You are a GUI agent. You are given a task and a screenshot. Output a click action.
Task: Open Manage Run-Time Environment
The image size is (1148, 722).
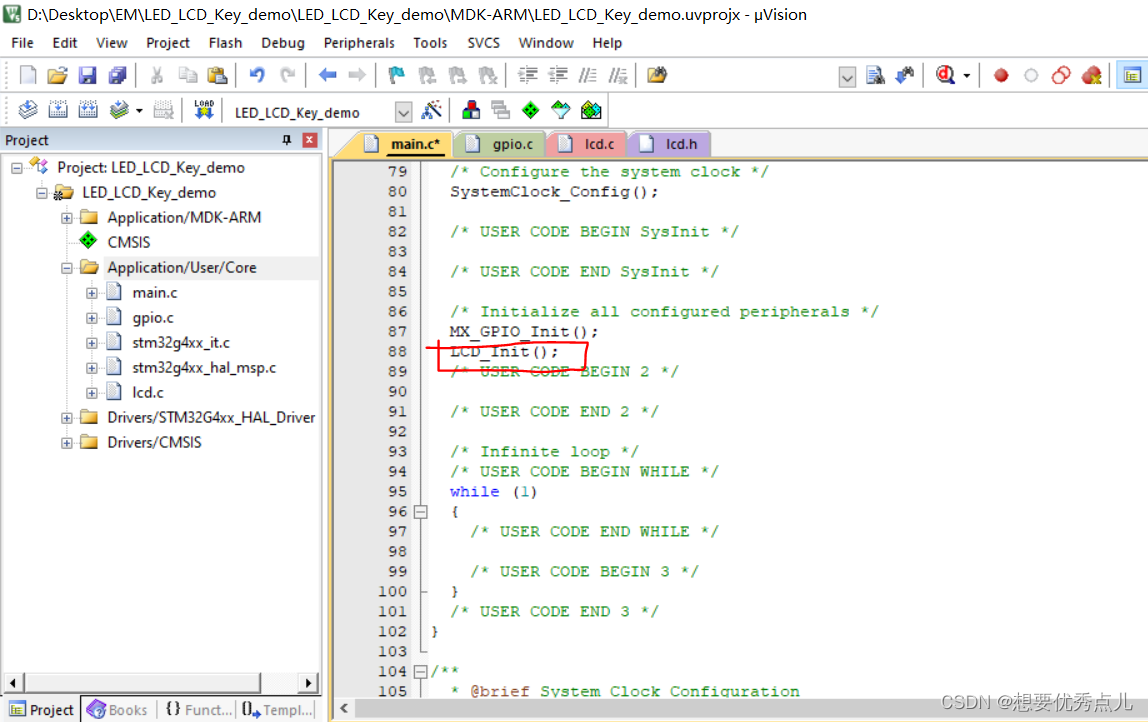coord(530,110)
